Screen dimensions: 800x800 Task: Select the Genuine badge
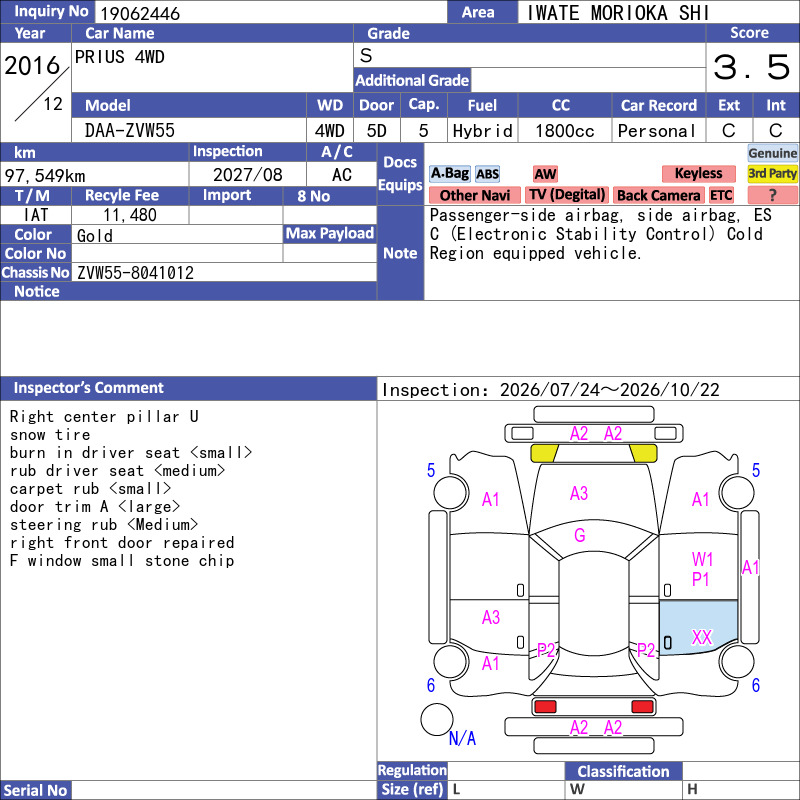click(x=772, y=153)
